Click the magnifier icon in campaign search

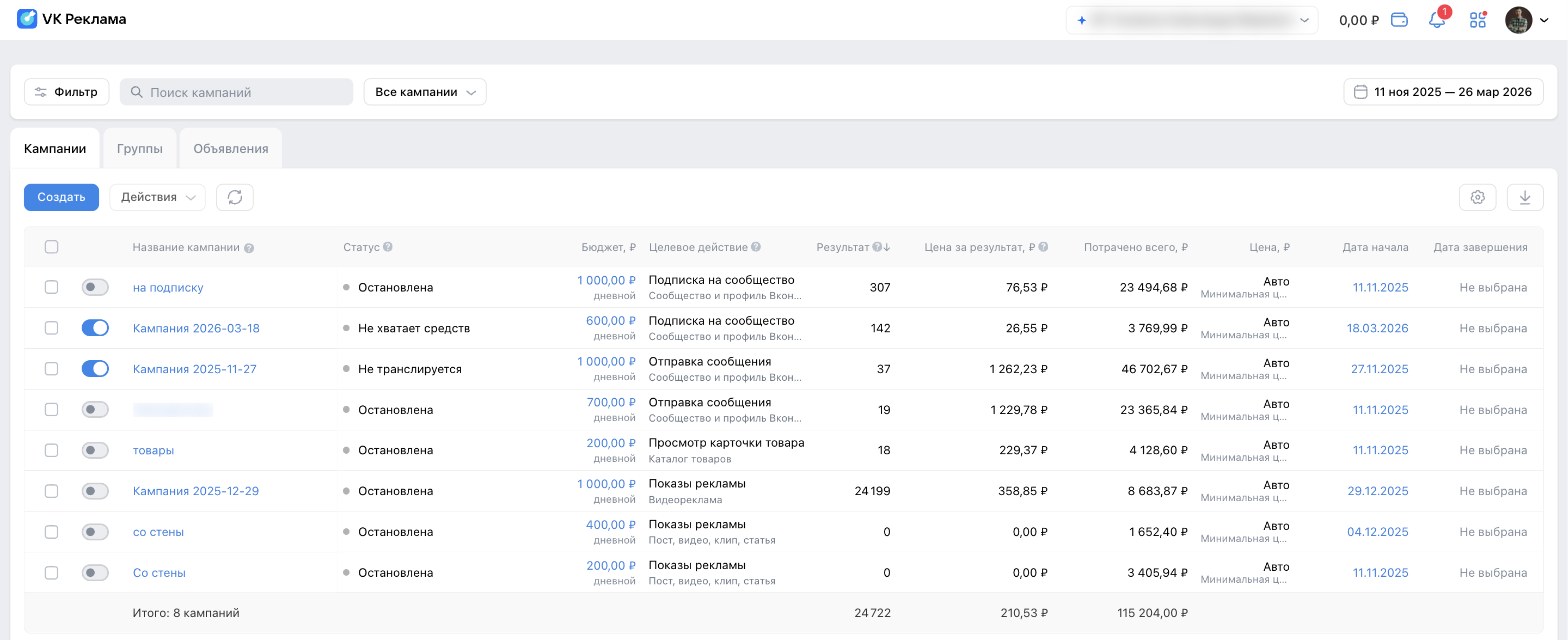(137, 92)
